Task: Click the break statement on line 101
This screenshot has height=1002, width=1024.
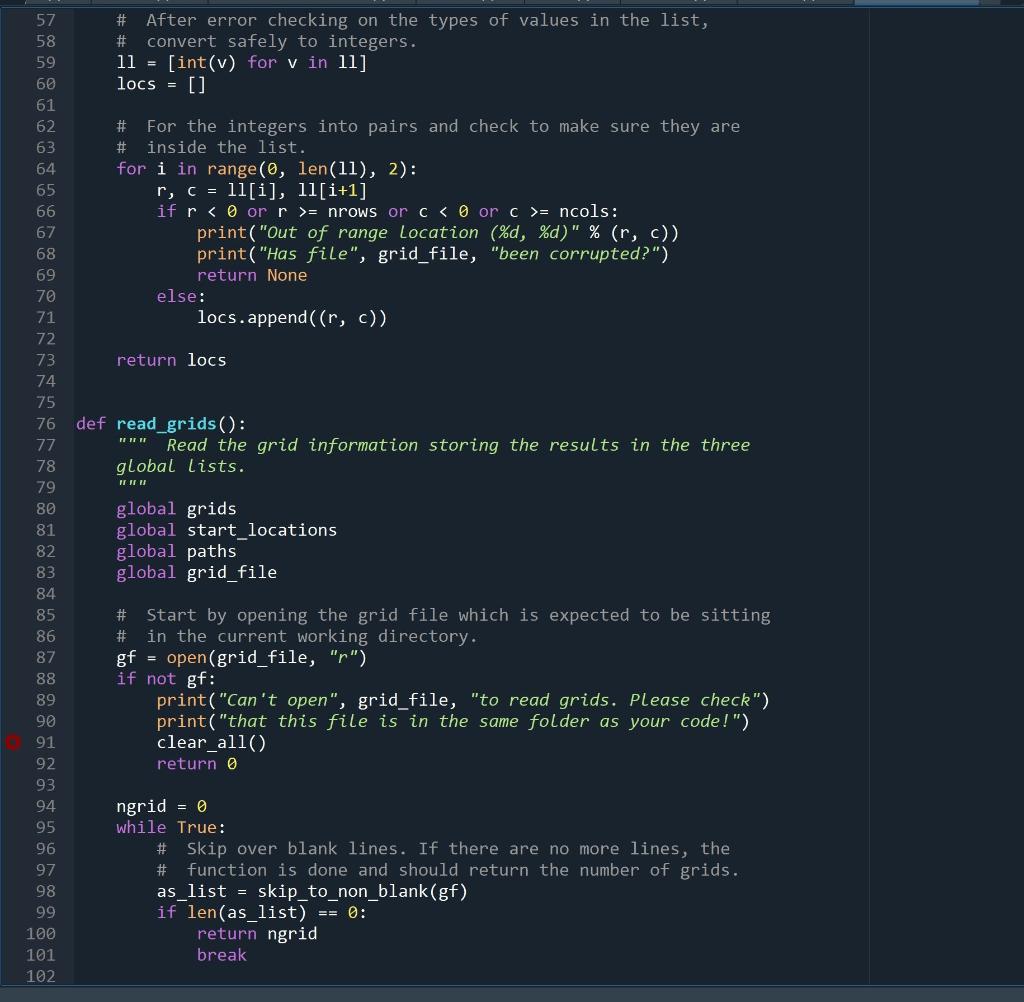Action: [220, 954]
